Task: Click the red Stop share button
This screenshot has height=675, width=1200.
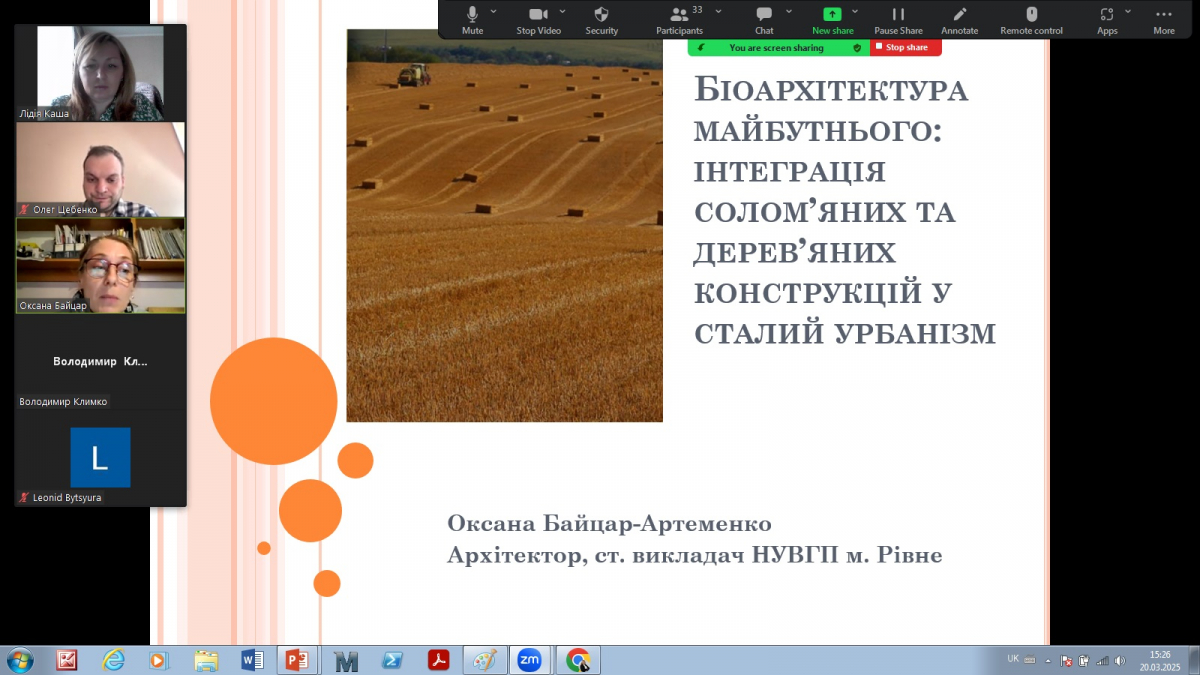Action: pos(904,47)
